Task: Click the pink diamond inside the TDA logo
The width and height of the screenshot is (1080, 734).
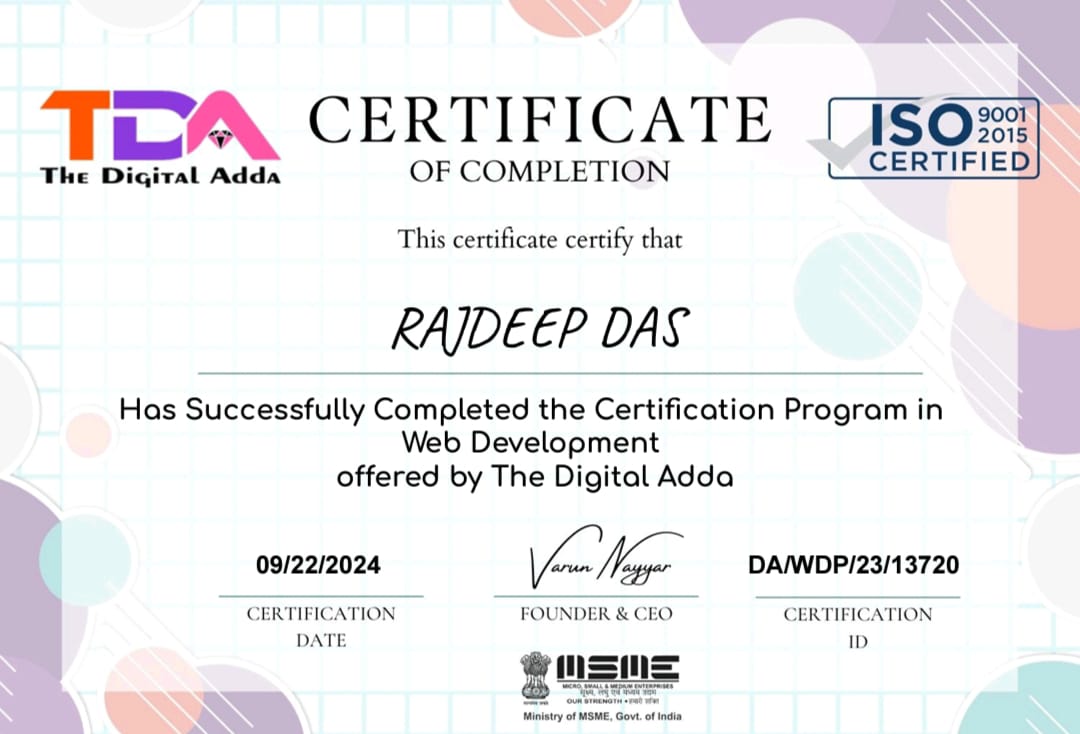Action: pos(220,138)
